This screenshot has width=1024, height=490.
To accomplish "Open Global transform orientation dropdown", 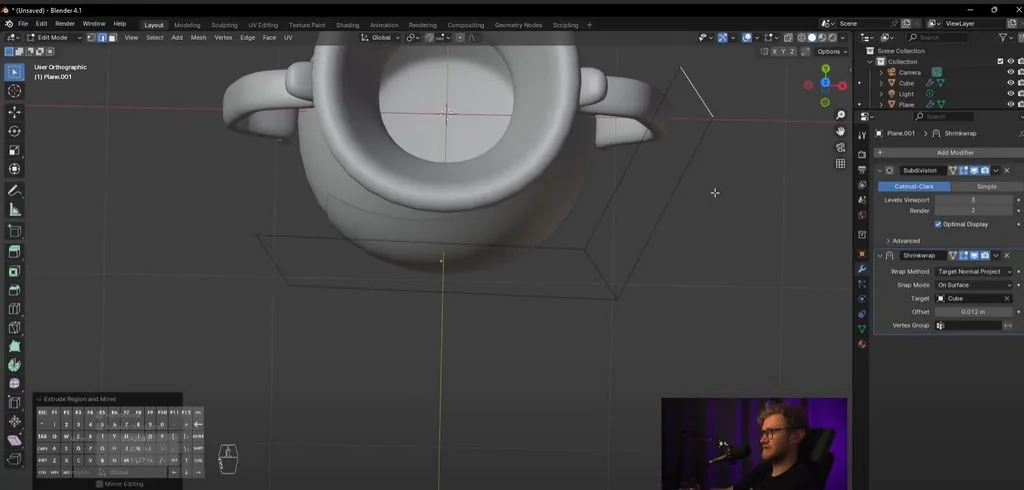I will (x=381, y=38).
